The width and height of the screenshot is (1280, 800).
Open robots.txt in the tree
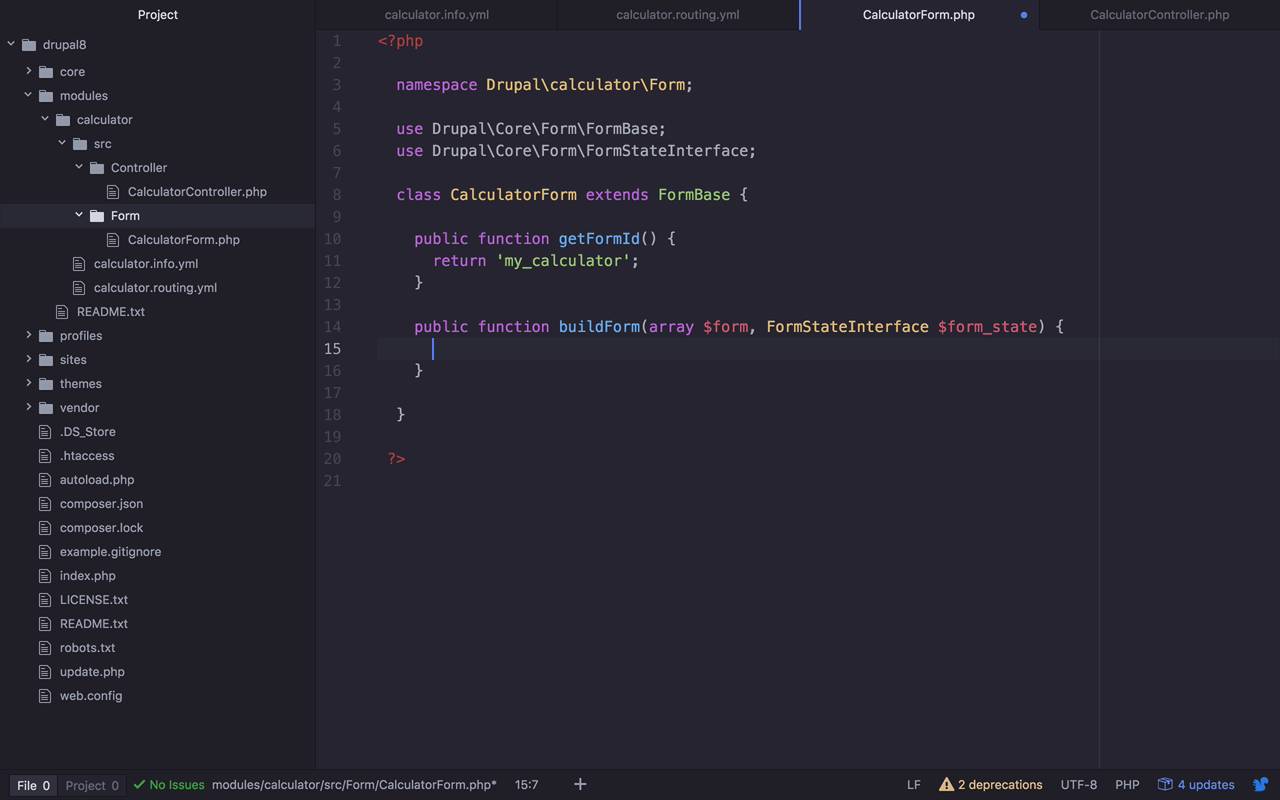[x=87, y=647]
